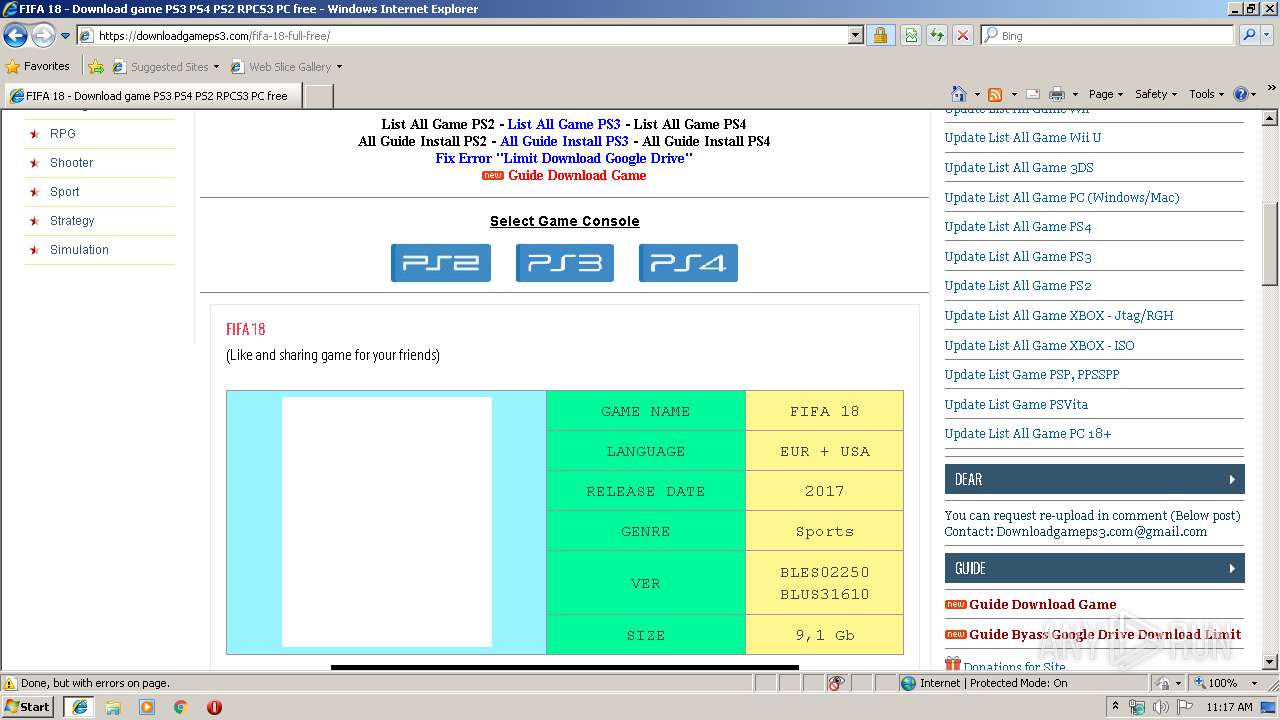This screenshot has width=1280, height=720.
Task: Select Sport category in sidebar
Action: 65,192
